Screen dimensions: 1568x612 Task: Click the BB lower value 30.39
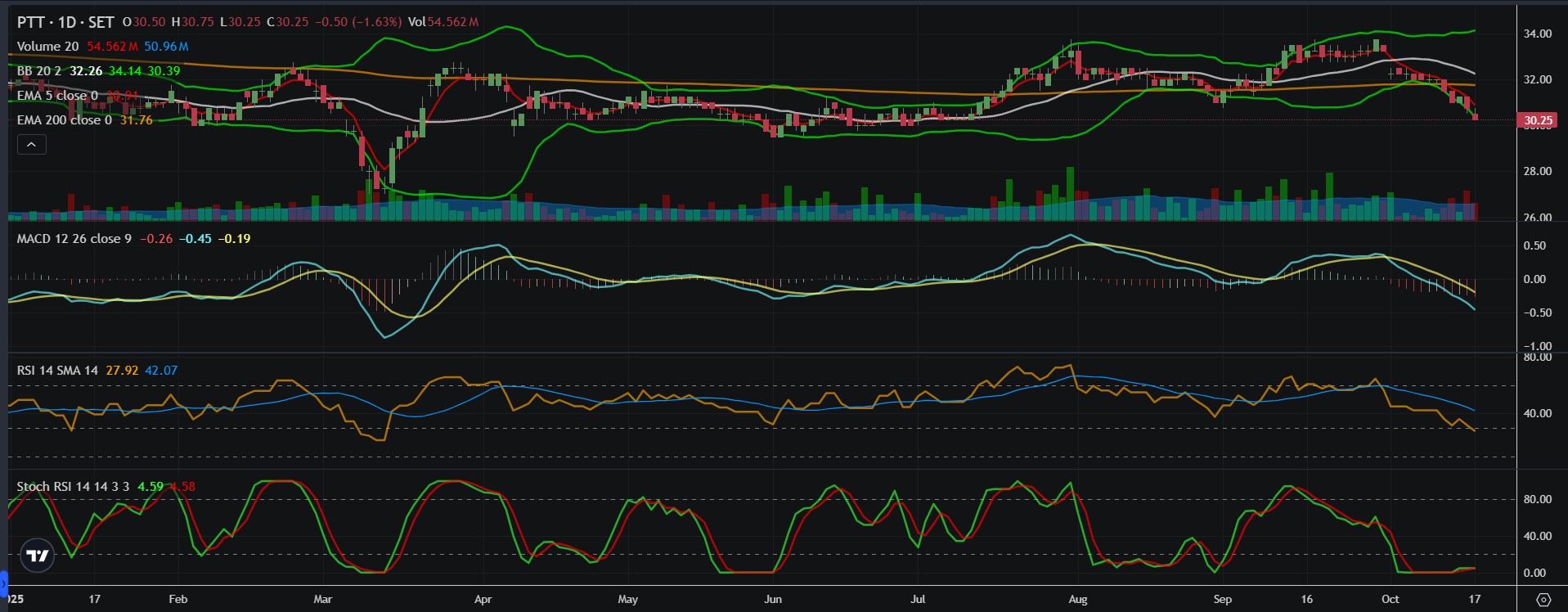pos(164,71)
